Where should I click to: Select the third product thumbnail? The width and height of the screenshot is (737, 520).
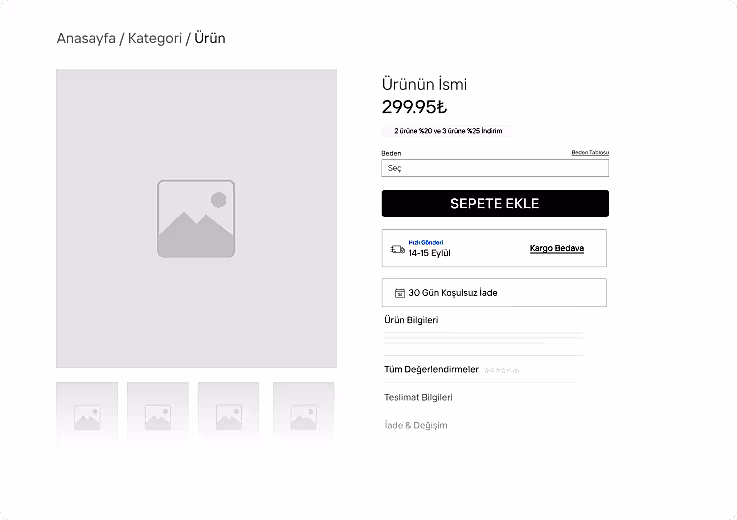228,412
